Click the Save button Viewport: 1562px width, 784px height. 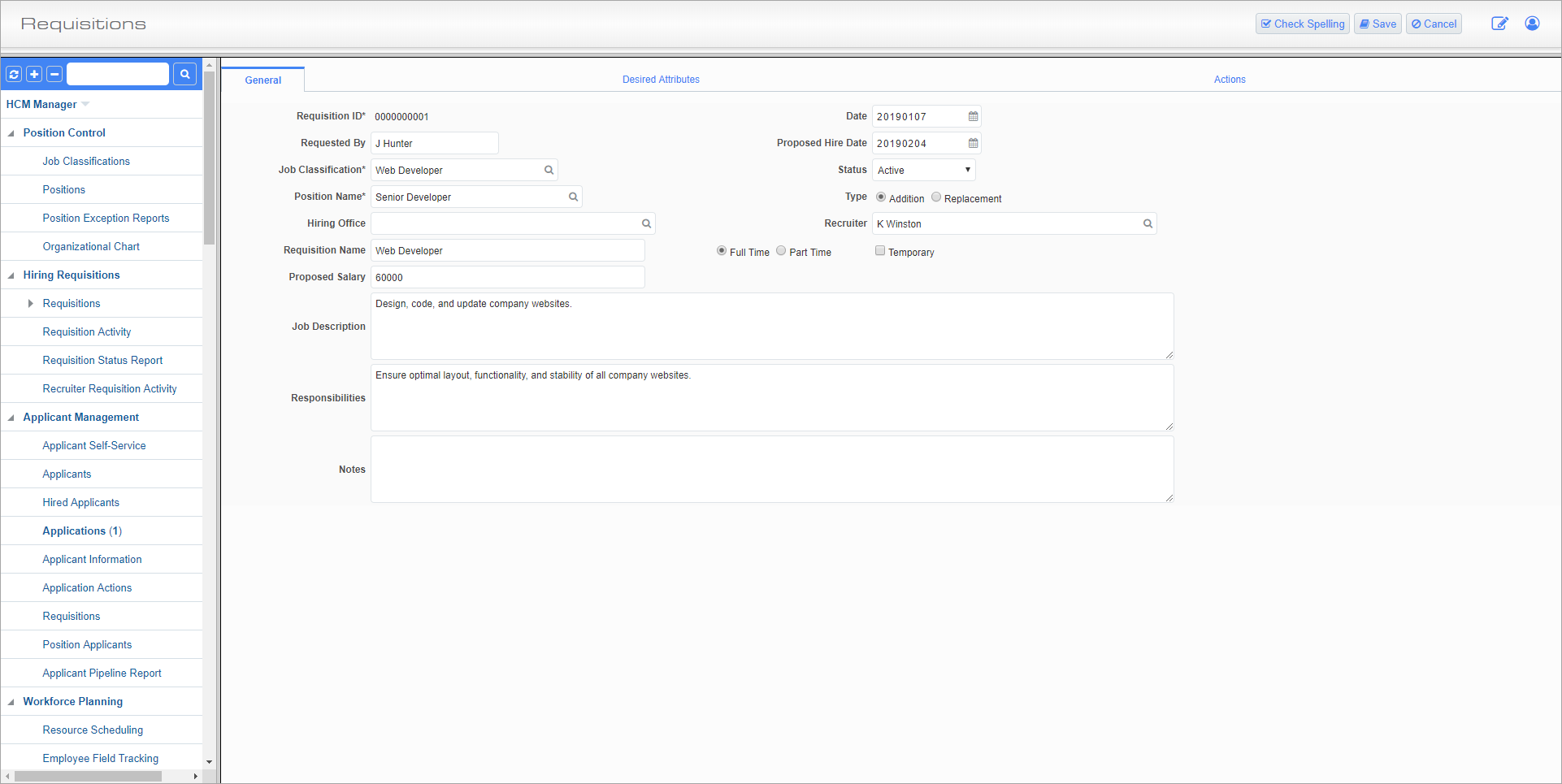(x=1378, y=24)
